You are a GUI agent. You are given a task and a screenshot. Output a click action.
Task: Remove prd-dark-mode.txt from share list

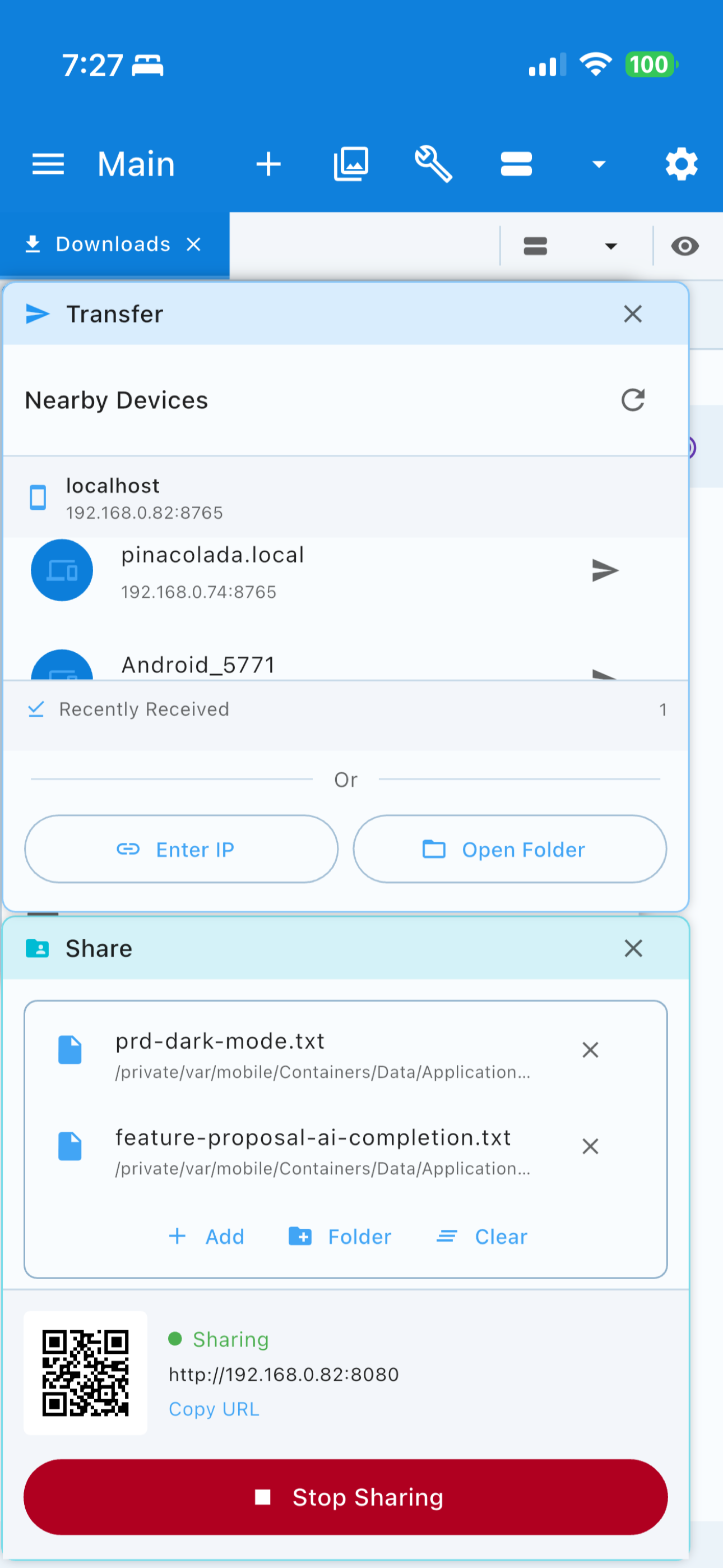[590, 1050]
